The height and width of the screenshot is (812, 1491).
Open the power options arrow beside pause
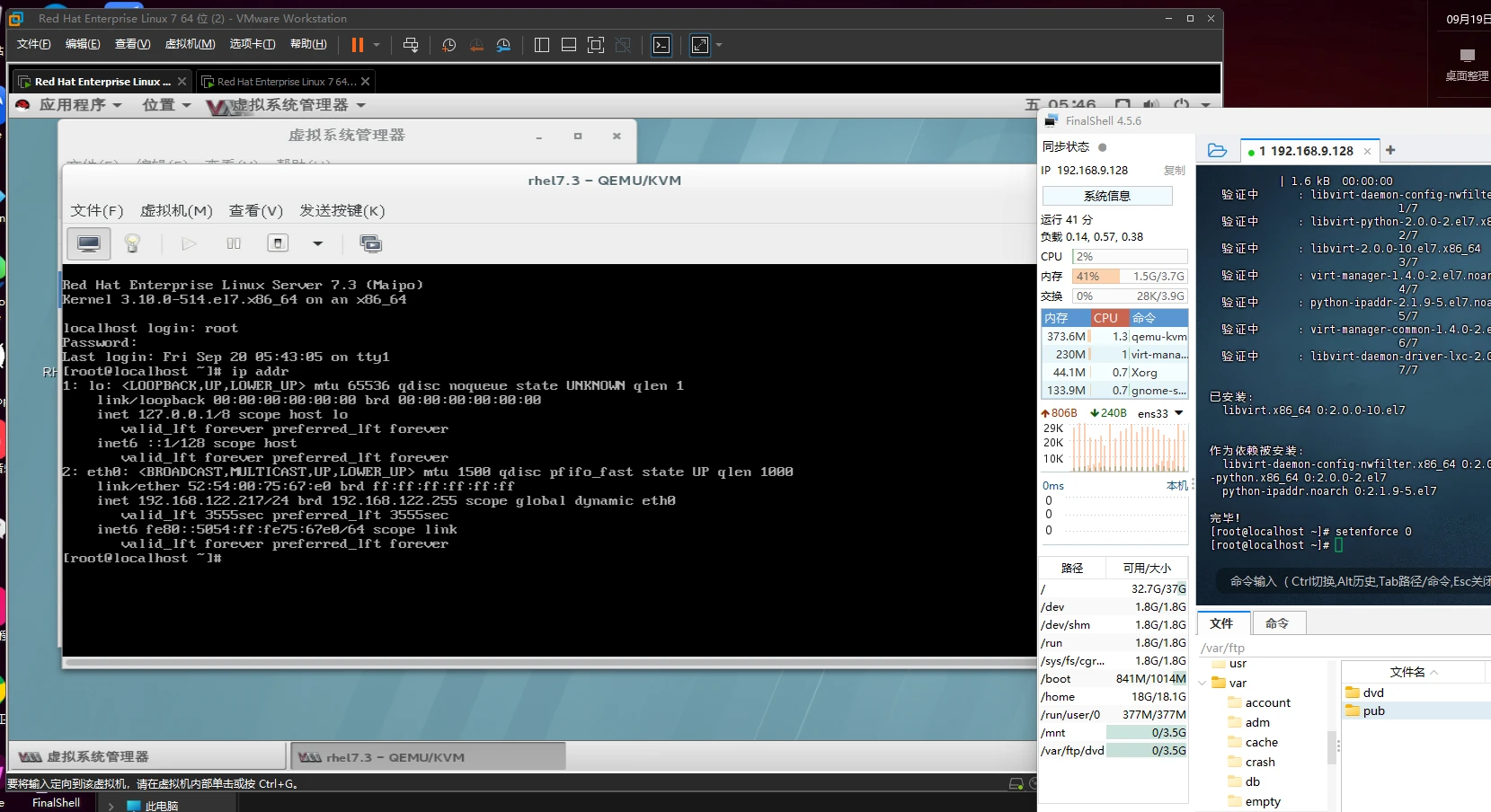[x=377, y=45]
